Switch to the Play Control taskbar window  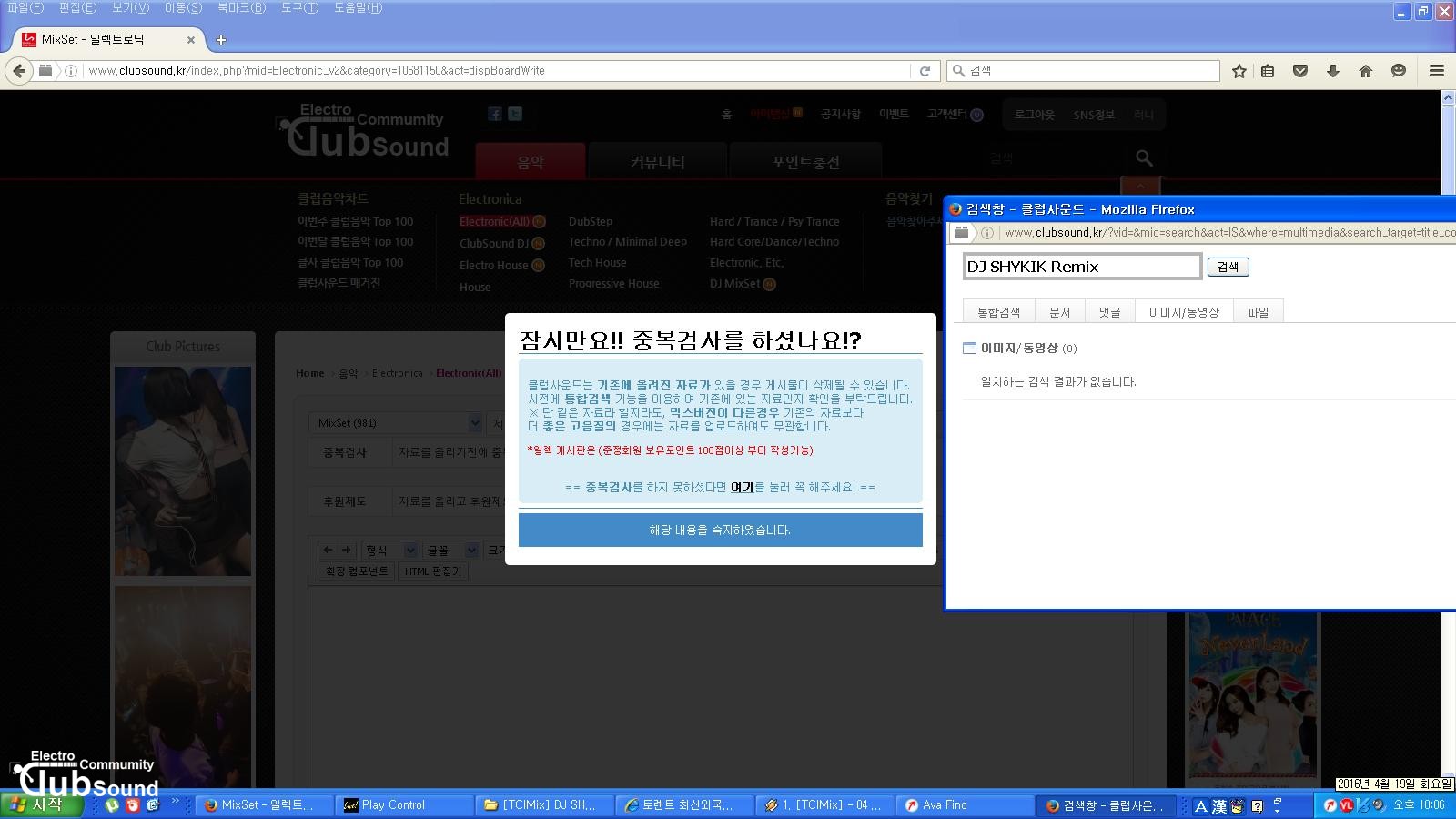coord(404,805)
